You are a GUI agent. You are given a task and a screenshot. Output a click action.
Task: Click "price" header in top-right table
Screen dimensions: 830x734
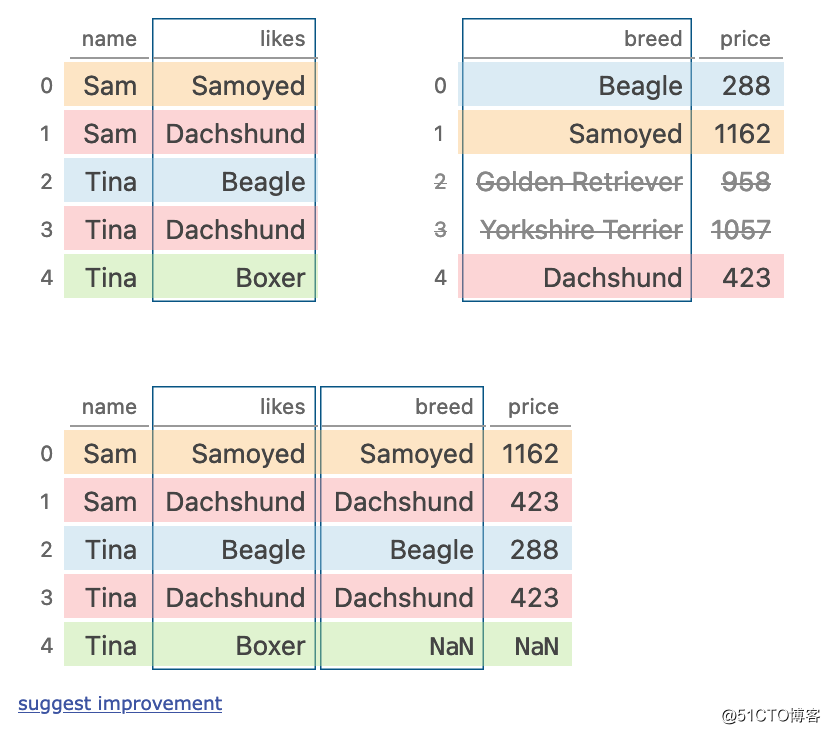[745, 39]
